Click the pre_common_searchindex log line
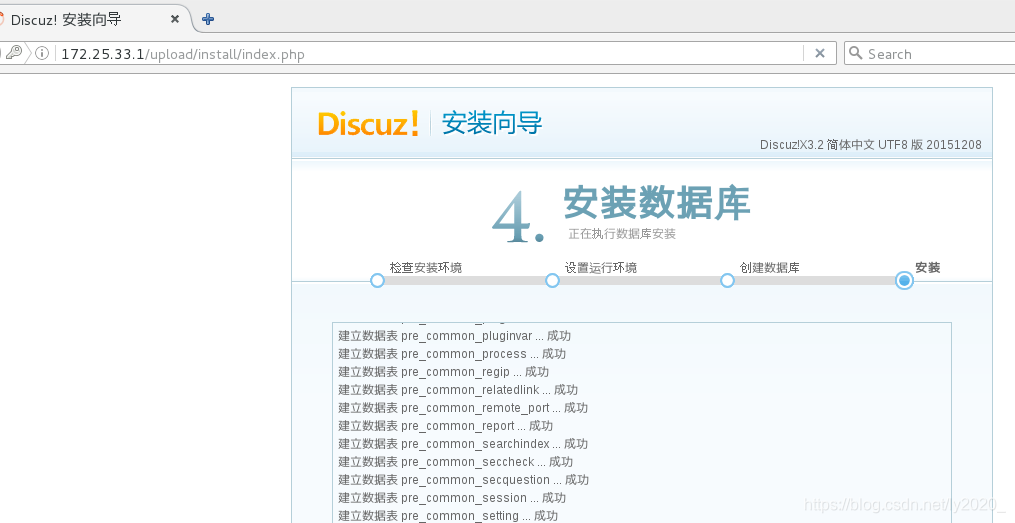The image size is (1015, 523). (x=463, y=444)
